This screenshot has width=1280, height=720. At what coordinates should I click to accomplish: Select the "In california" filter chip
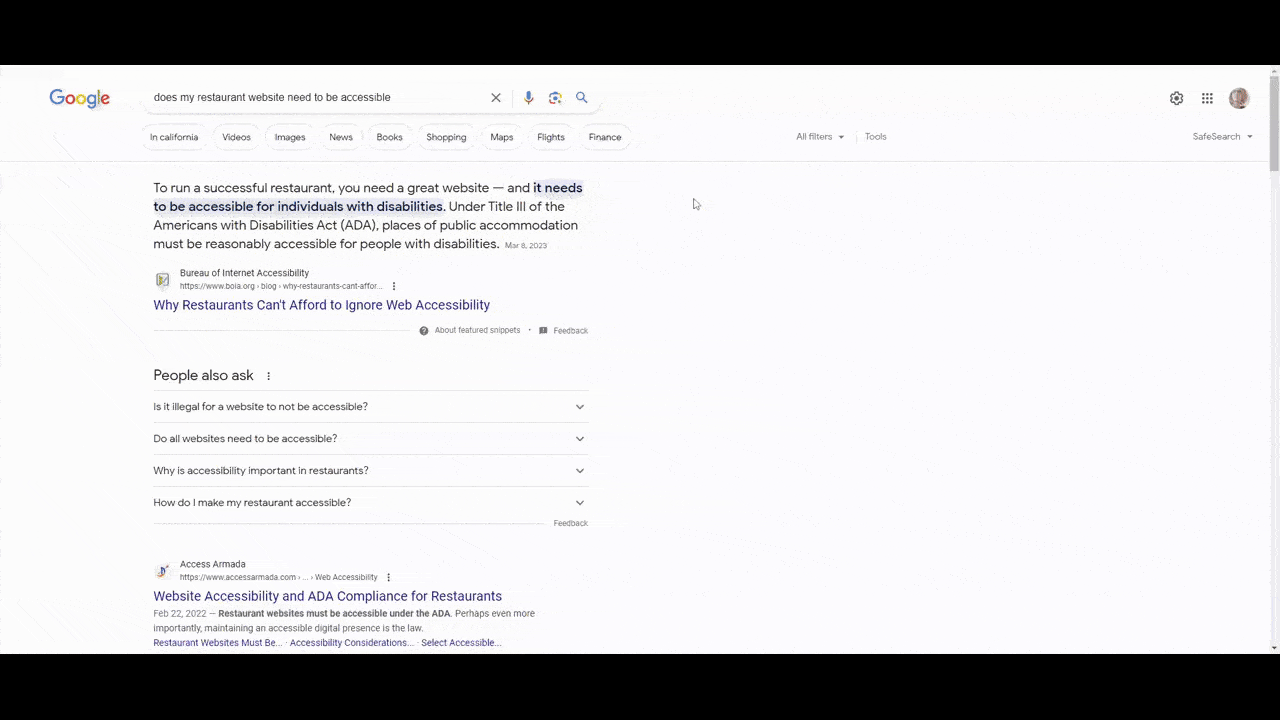[x=174, y=137]
